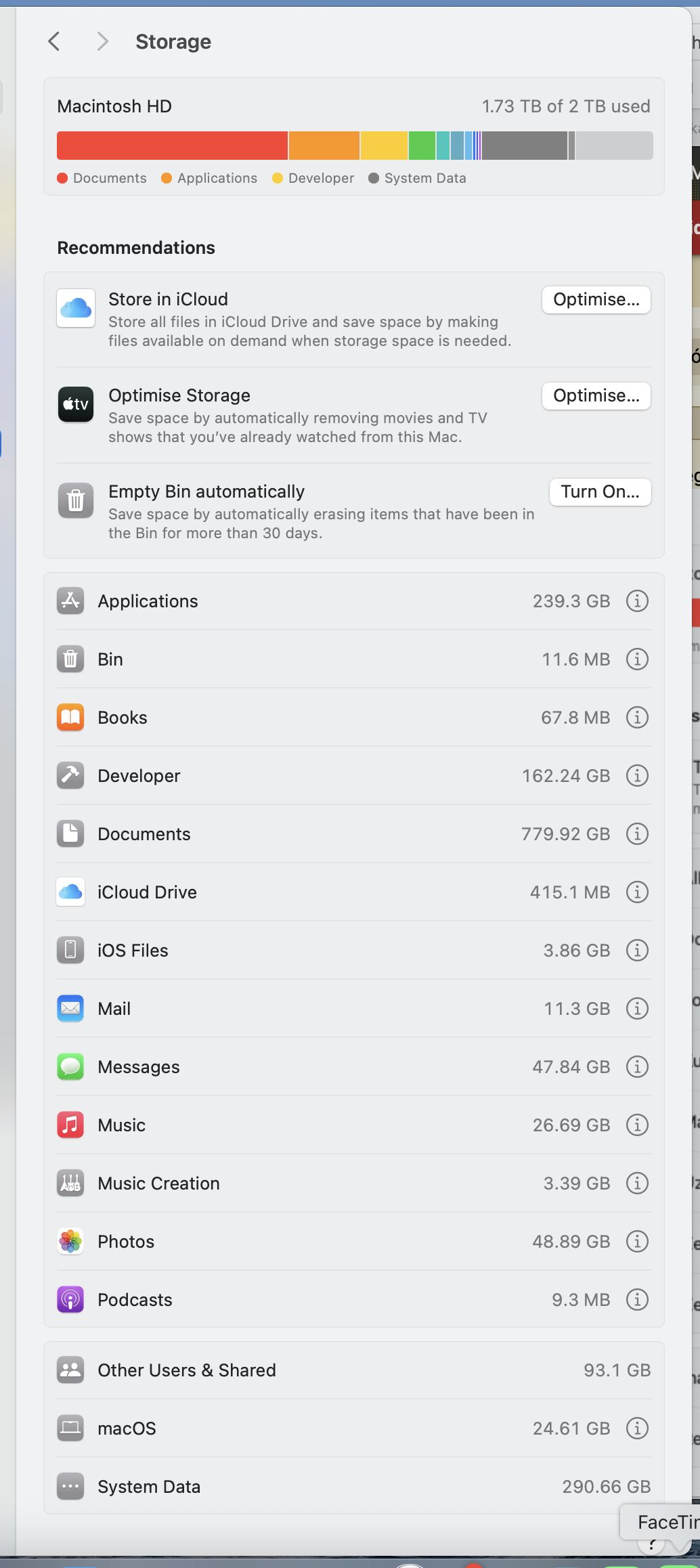Screen dimensions: 700x1568
Task: Click the 290.66 GB System Data value
Action: coord(606,1487)
